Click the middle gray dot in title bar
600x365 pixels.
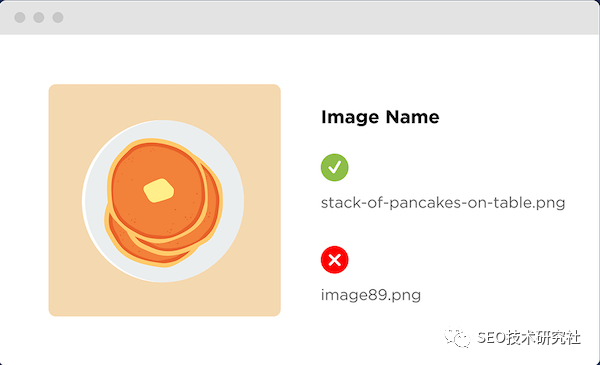point(39,17)
